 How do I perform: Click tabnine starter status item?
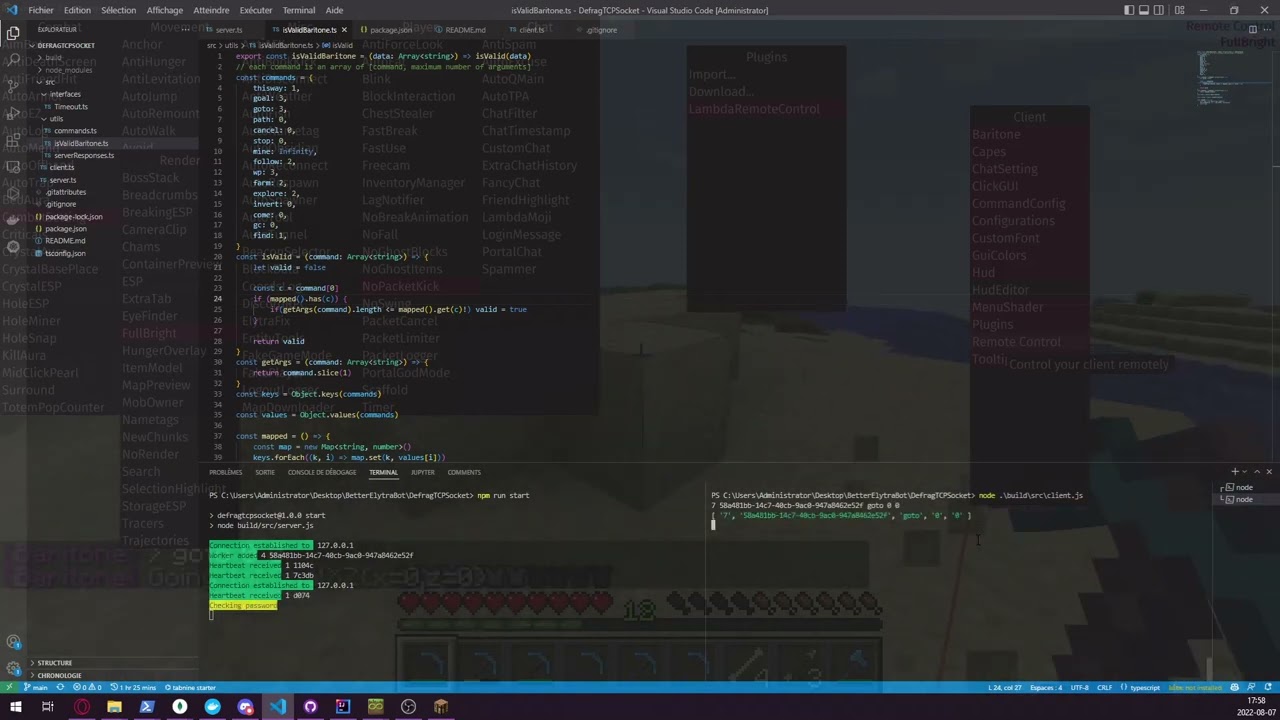pyautogui.click(x=191, y=687)
